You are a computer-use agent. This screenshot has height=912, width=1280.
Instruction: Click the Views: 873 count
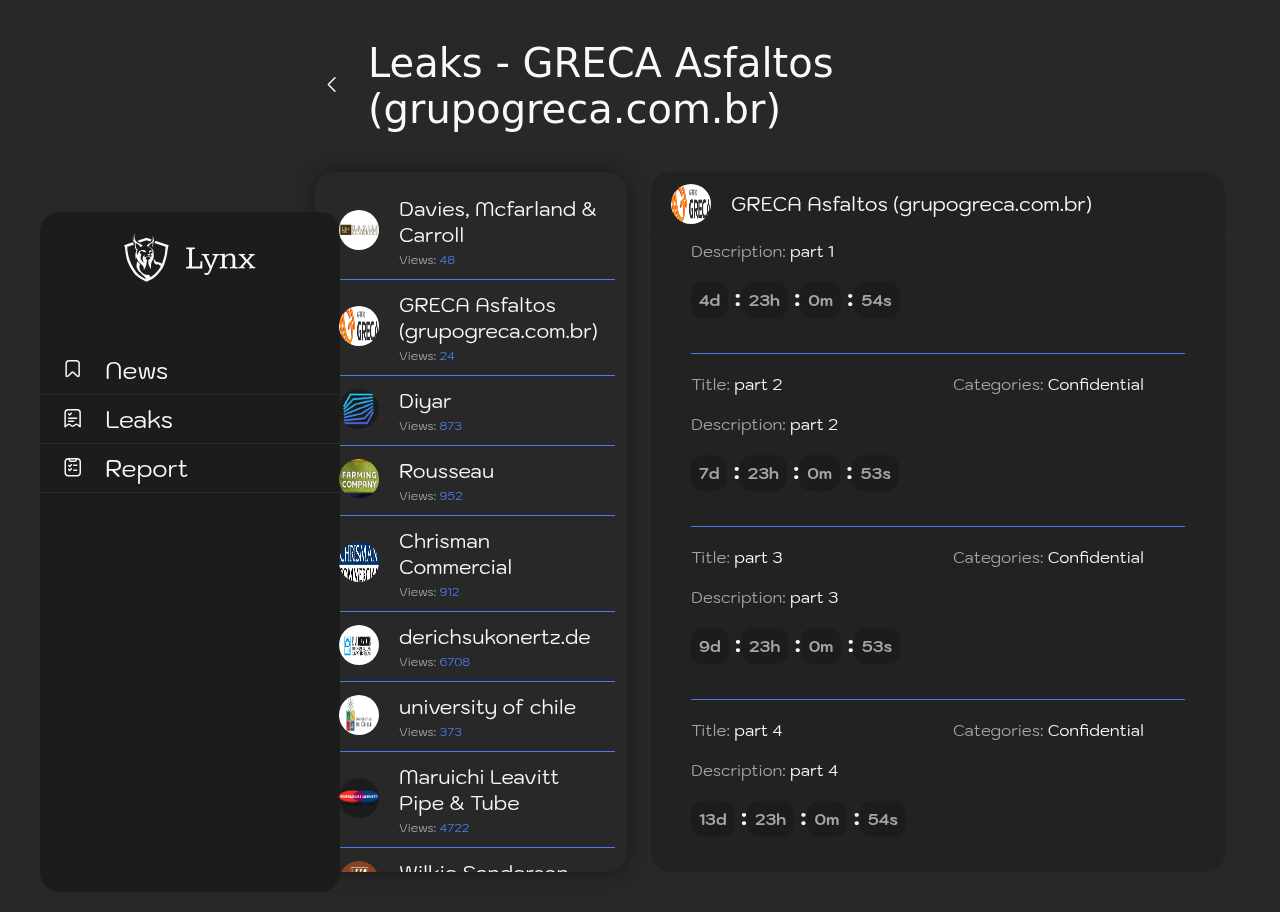click(431, 426)
